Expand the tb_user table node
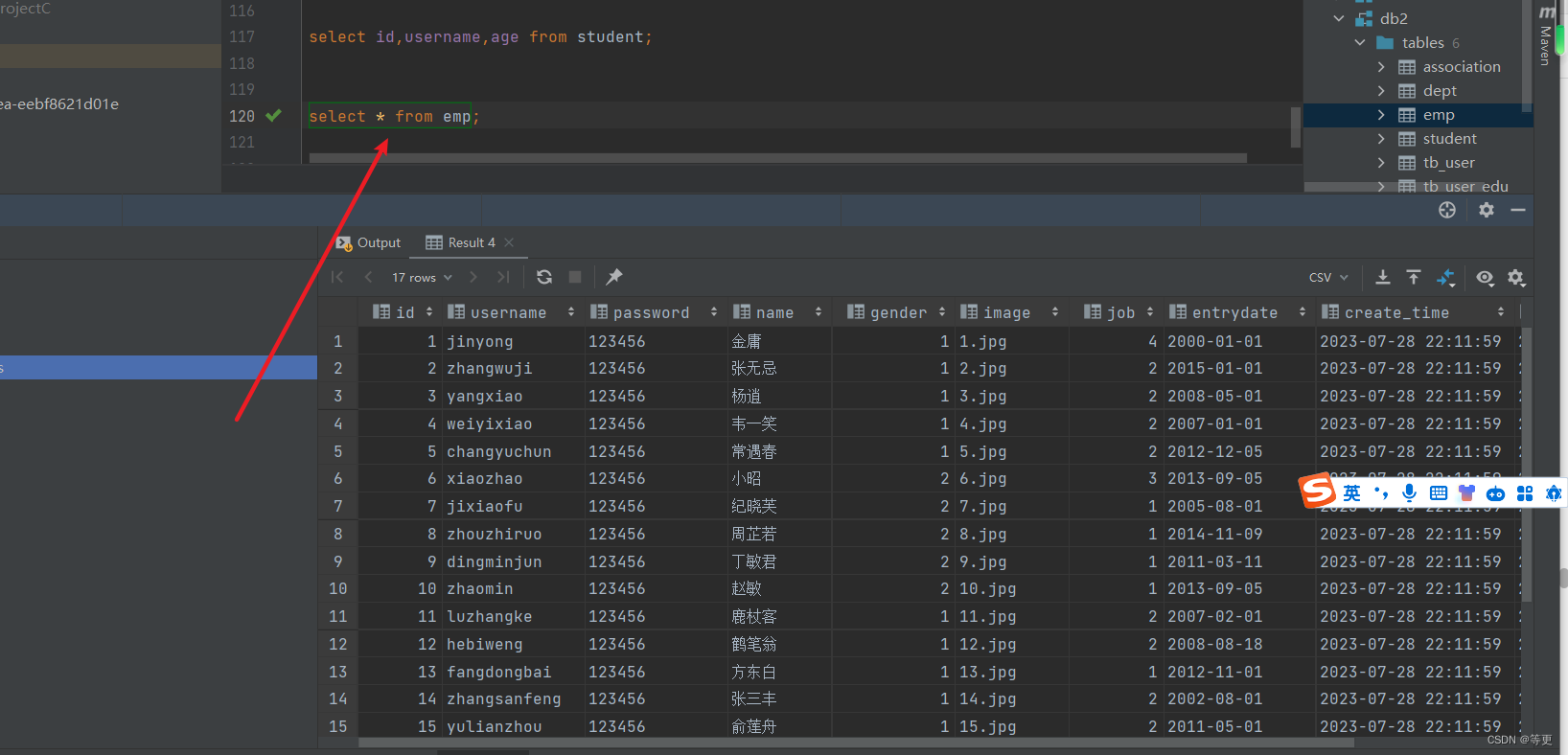Screen dimensions: 1568x755 (x=1381, y=163)
